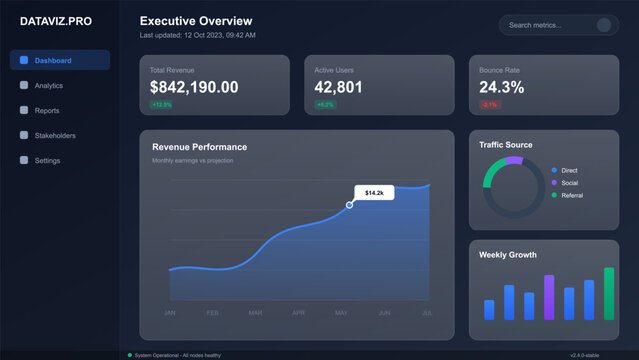Click the System Operational status text
Image resolution: width=639 pixels, height=360 pixels.
(178, 356)
